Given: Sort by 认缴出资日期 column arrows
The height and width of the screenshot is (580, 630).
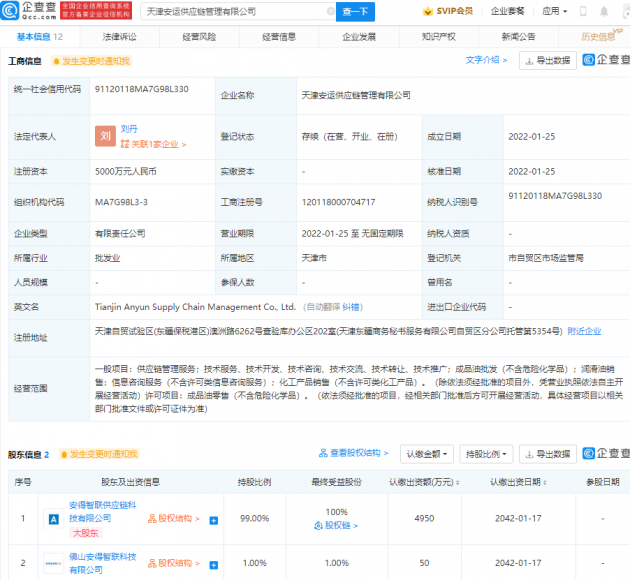Looking at the screenshot, I should [x=544, y=482].
